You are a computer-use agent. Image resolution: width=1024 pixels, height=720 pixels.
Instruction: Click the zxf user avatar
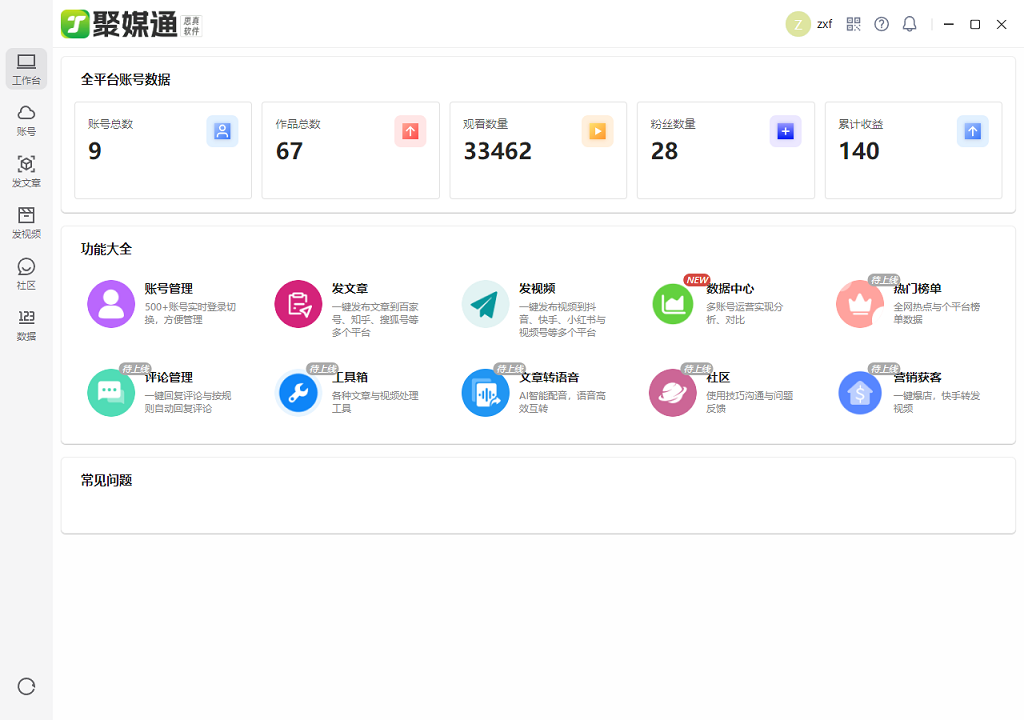[x=797, y=24]
